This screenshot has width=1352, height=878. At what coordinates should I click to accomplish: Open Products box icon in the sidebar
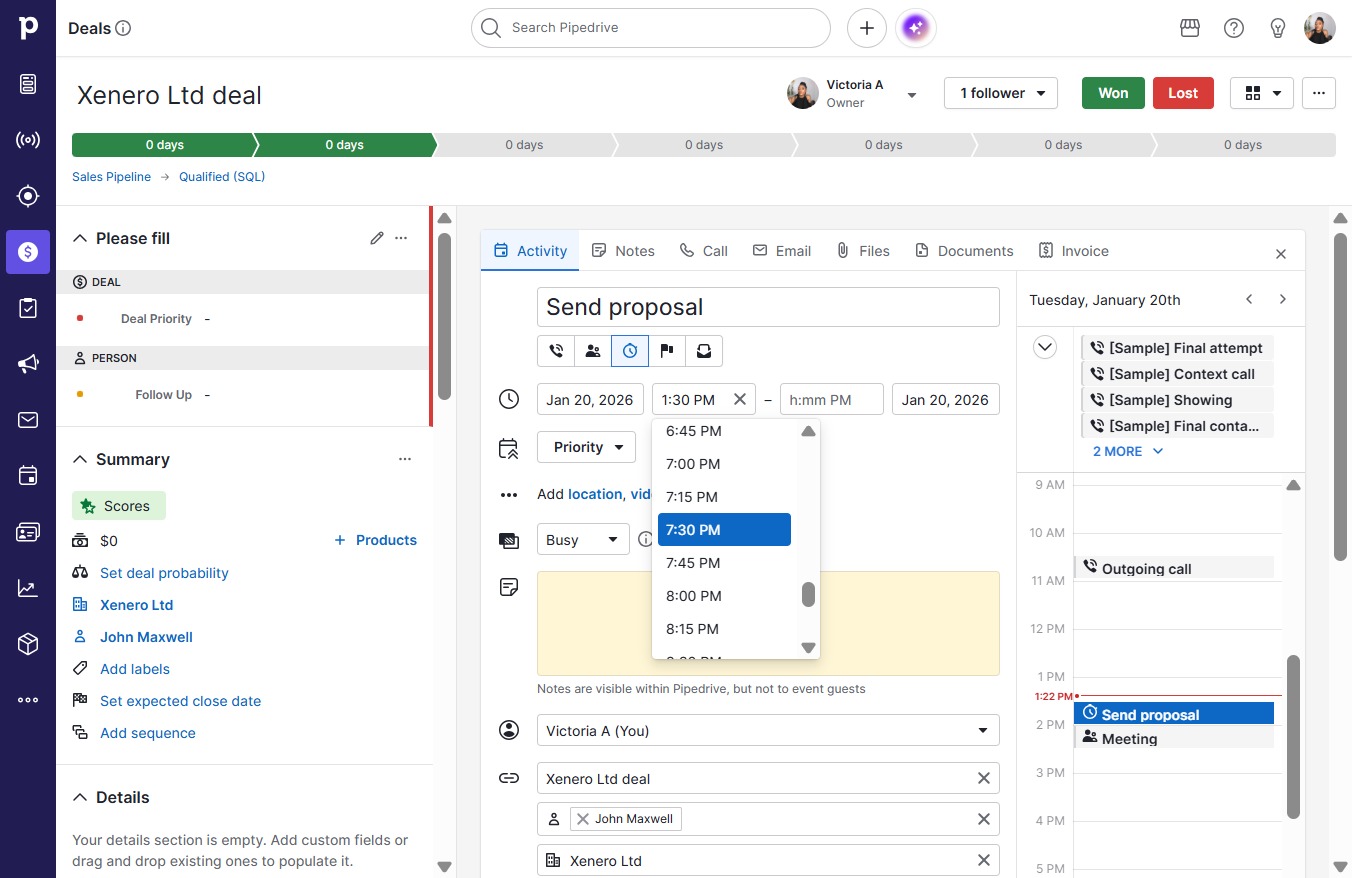point(28,644)
